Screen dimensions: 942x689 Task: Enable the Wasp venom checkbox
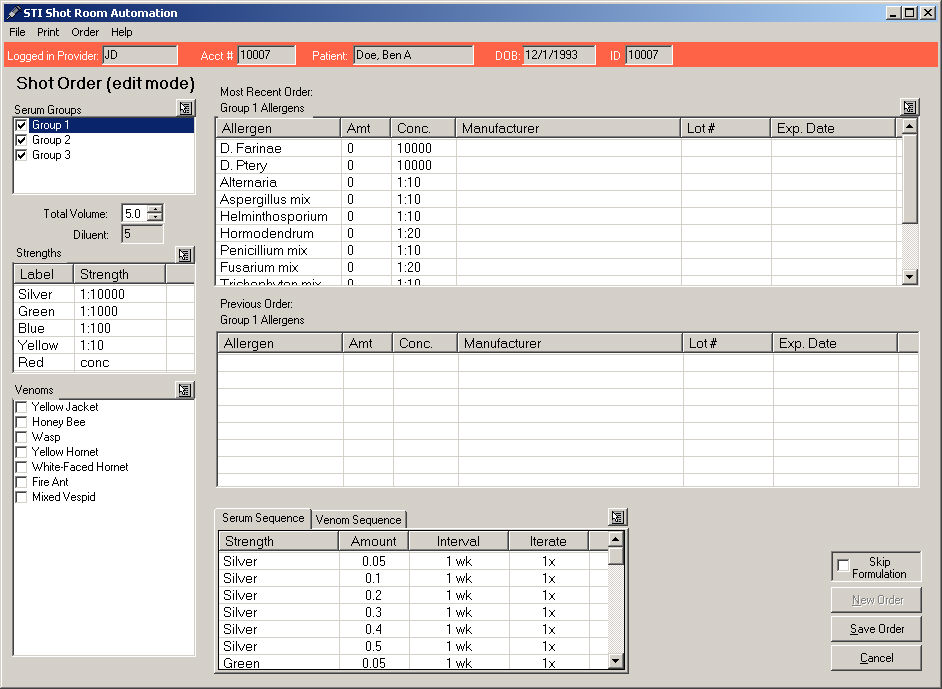(x=22, y=437)
